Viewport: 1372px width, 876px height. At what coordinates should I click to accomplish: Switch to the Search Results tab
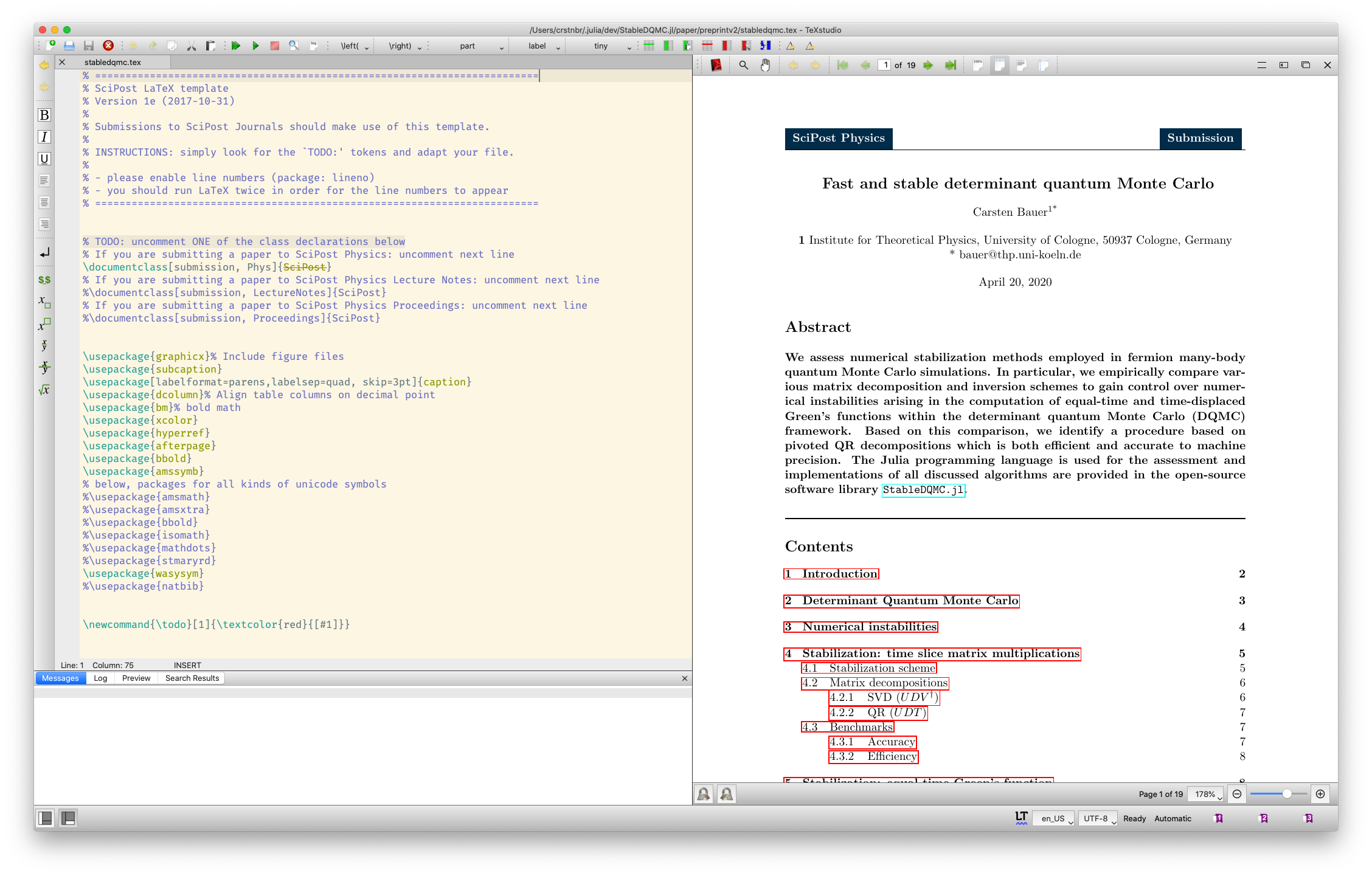[191, 678]
